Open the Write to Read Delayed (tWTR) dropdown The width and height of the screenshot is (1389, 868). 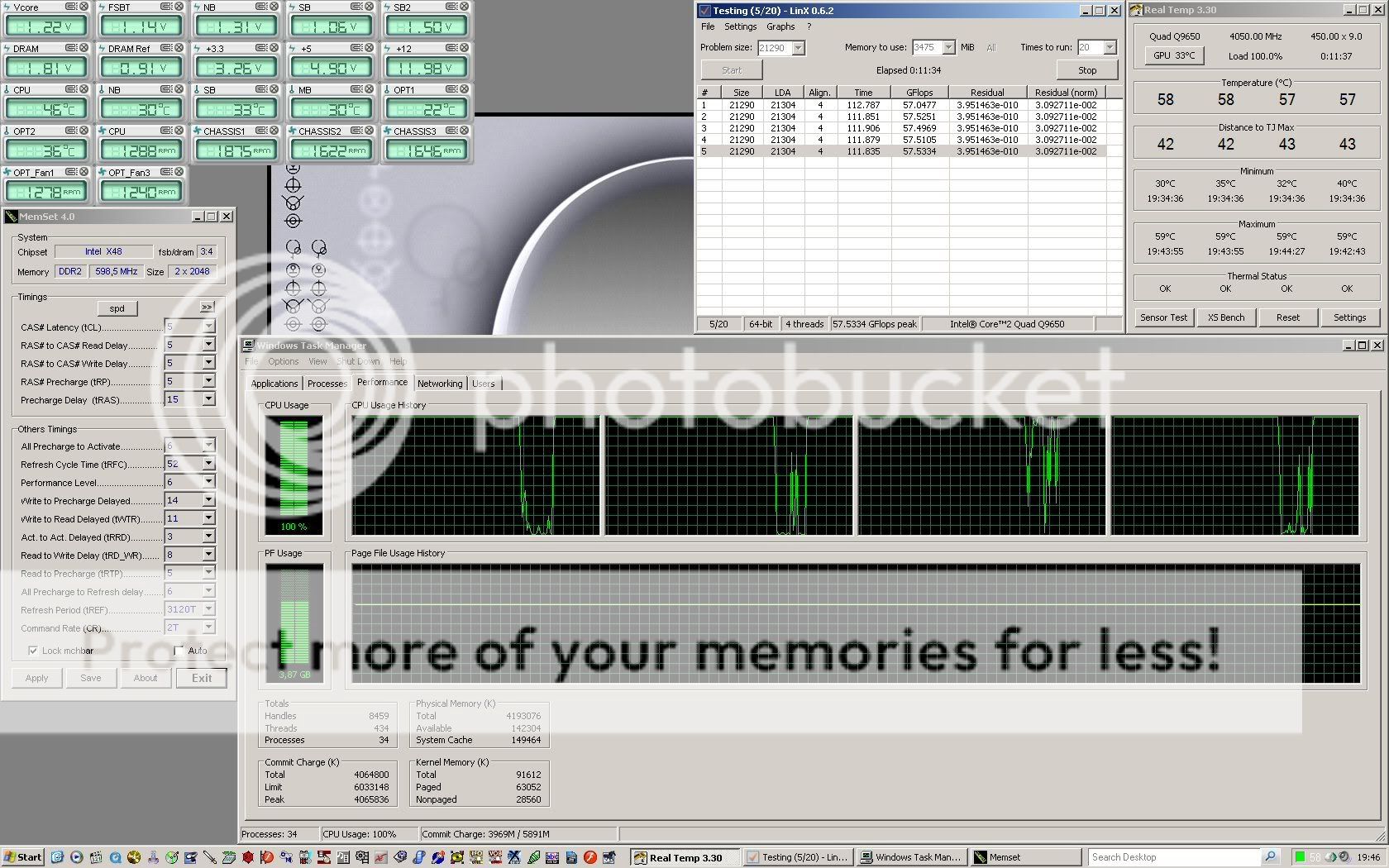(x=208, y=518)
